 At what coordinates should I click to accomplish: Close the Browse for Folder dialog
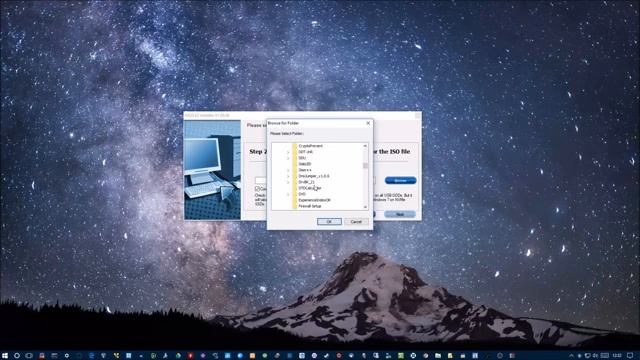[368, 123]
